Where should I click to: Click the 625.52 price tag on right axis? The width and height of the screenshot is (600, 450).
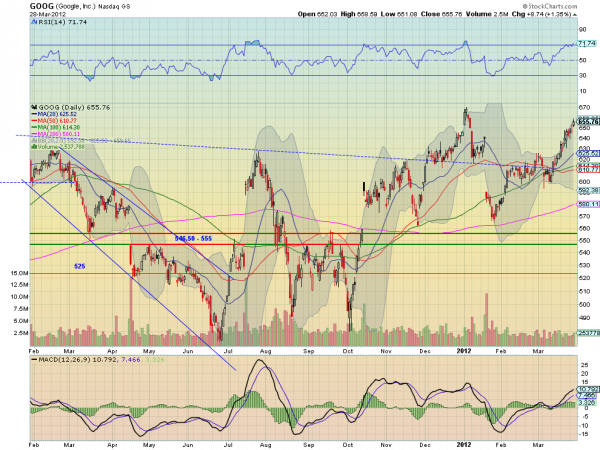point(589,153)
